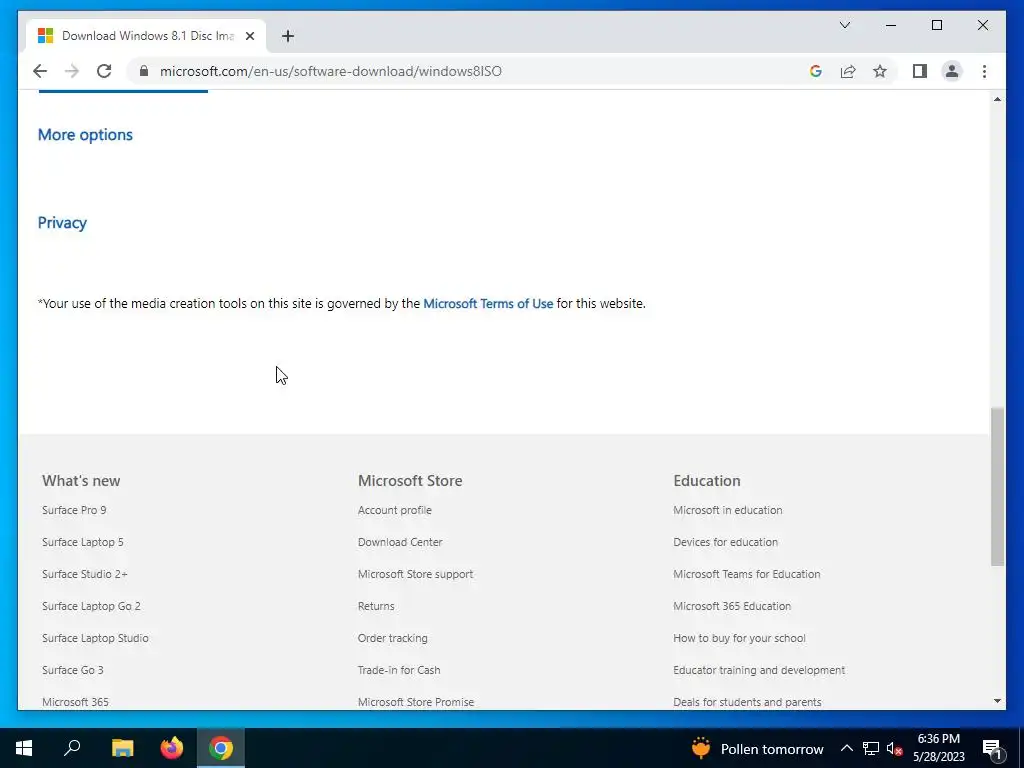Expand the Privacy section
The height and width of the screenshot is (768, 1024).
click(x=62, y=223)
